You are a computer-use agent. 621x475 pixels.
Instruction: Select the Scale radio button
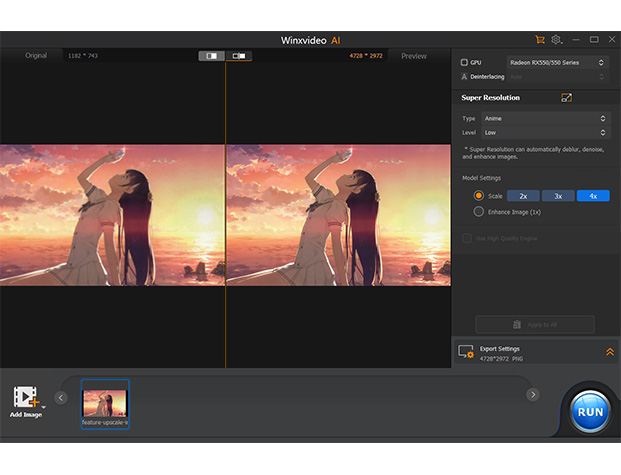click(x=478, y=196)
